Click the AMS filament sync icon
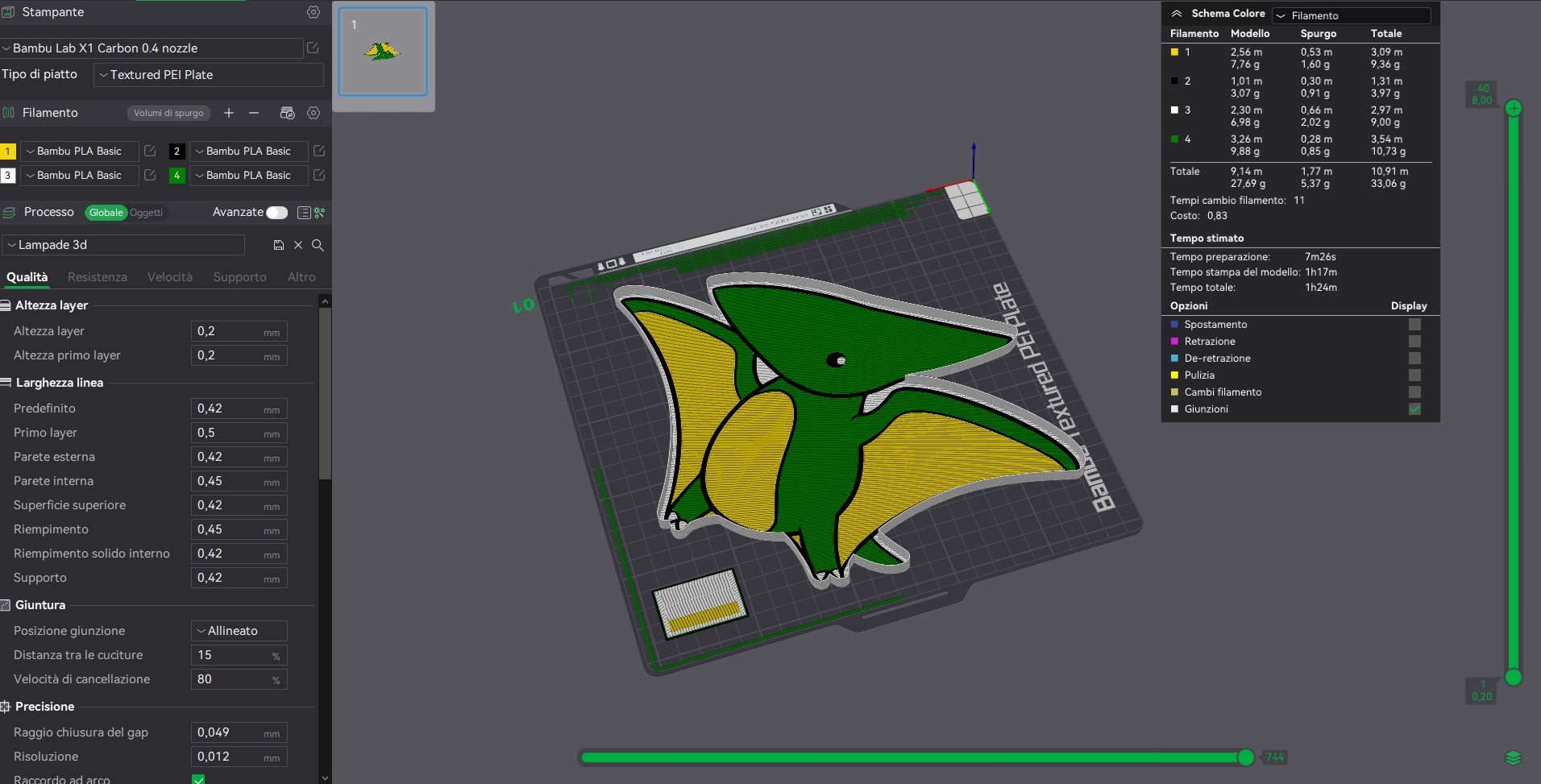This screenshot has height=784, width=1541. 287,113
